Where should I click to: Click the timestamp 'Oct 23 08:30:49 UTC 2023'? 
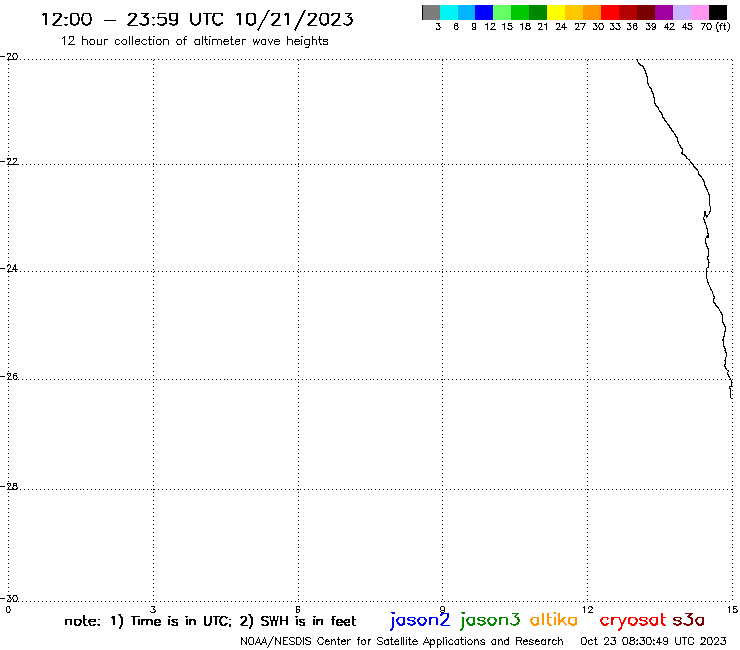(x=653, y=641)
